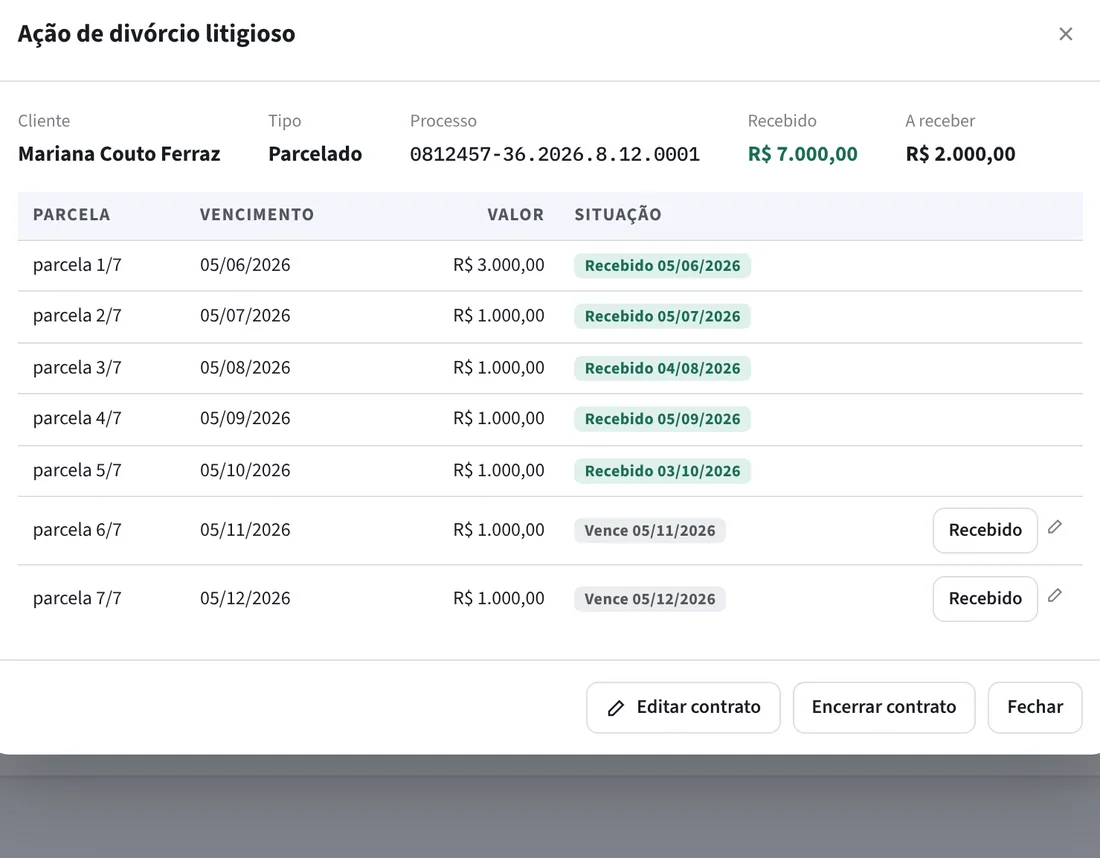The image size is (1100, 858).
Task: Select the parcela 1/7 row label
Action: tap(77, 265)
